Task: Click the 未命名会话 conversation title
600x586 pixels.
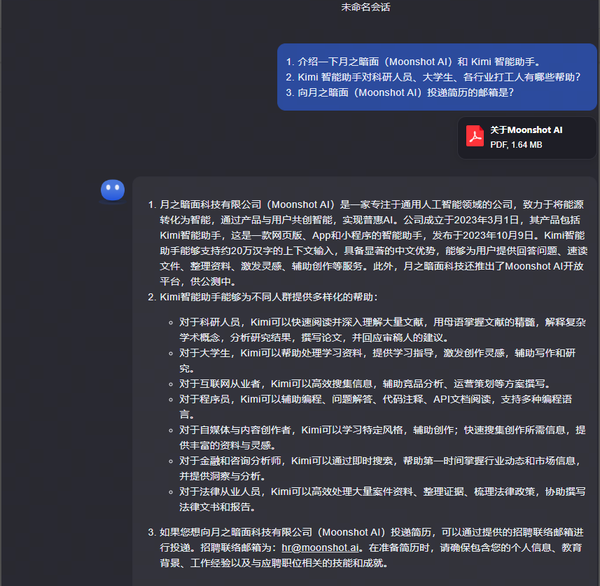Action: pos(365,7)
